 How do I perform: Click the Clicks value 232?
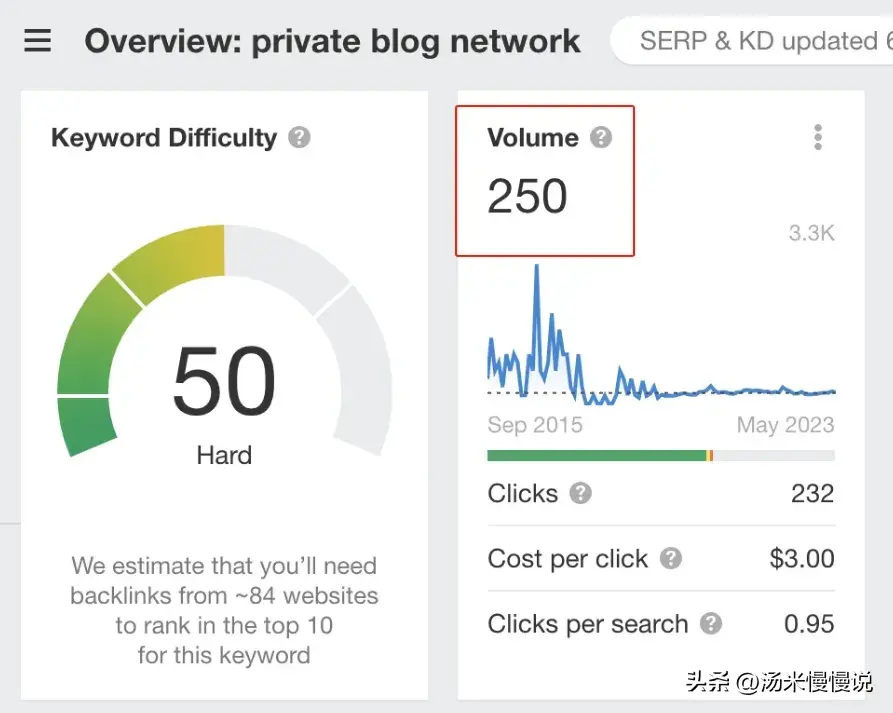click(x=811, y=493)
